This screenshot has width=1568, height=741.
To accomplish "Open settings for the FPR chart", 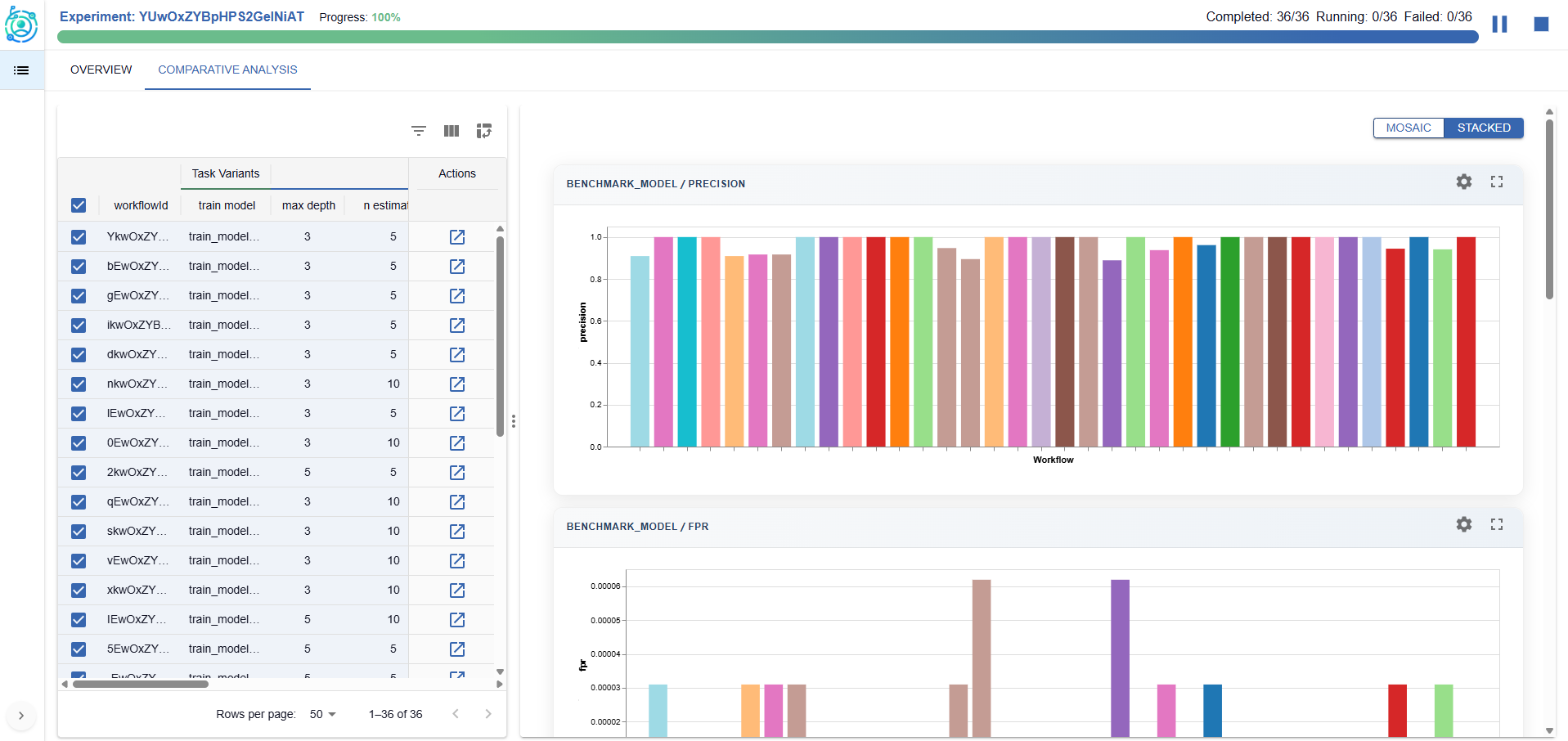I will coord(1463,524).
